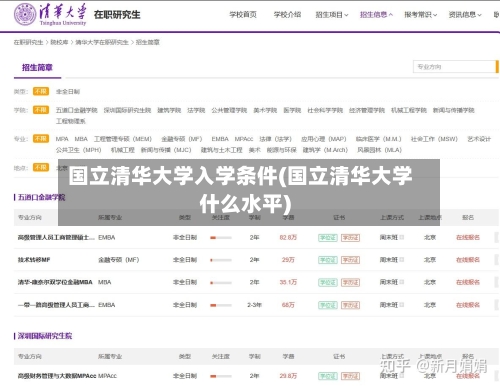The image size is (500, 386).
Task: Open the 高级财务管理与大数据MPAcc program title
Action: (x=57, y=376)
